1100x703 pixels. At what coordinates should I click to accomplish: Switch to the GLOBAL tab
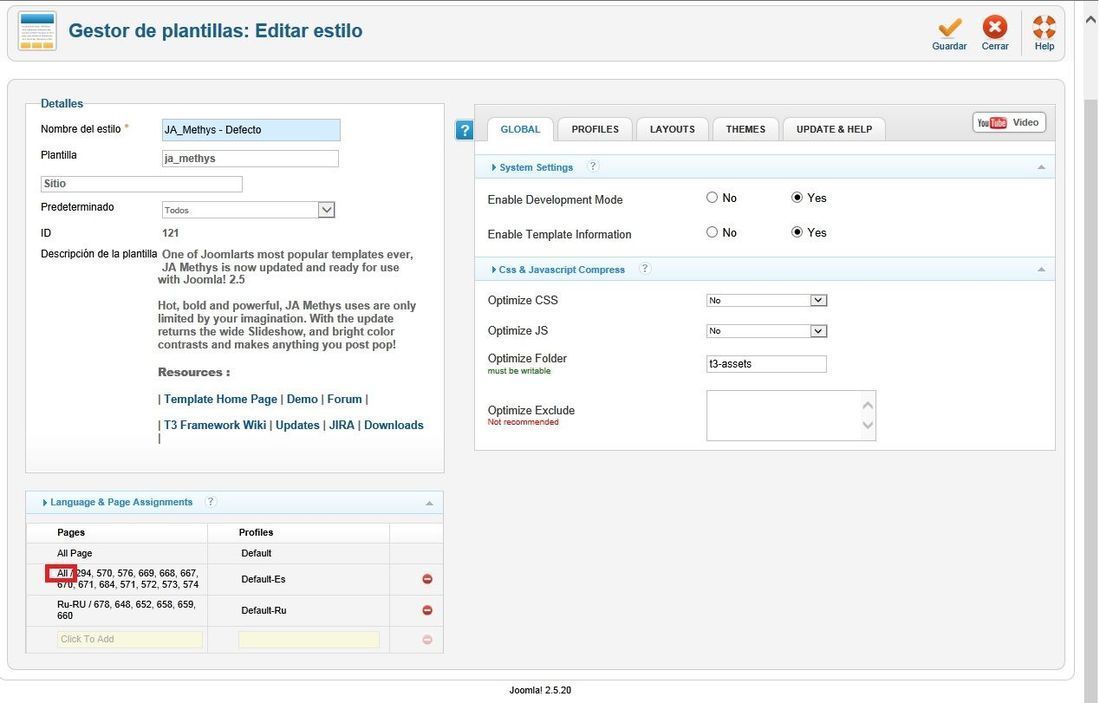pyautogui.click(x=521, y=129)
